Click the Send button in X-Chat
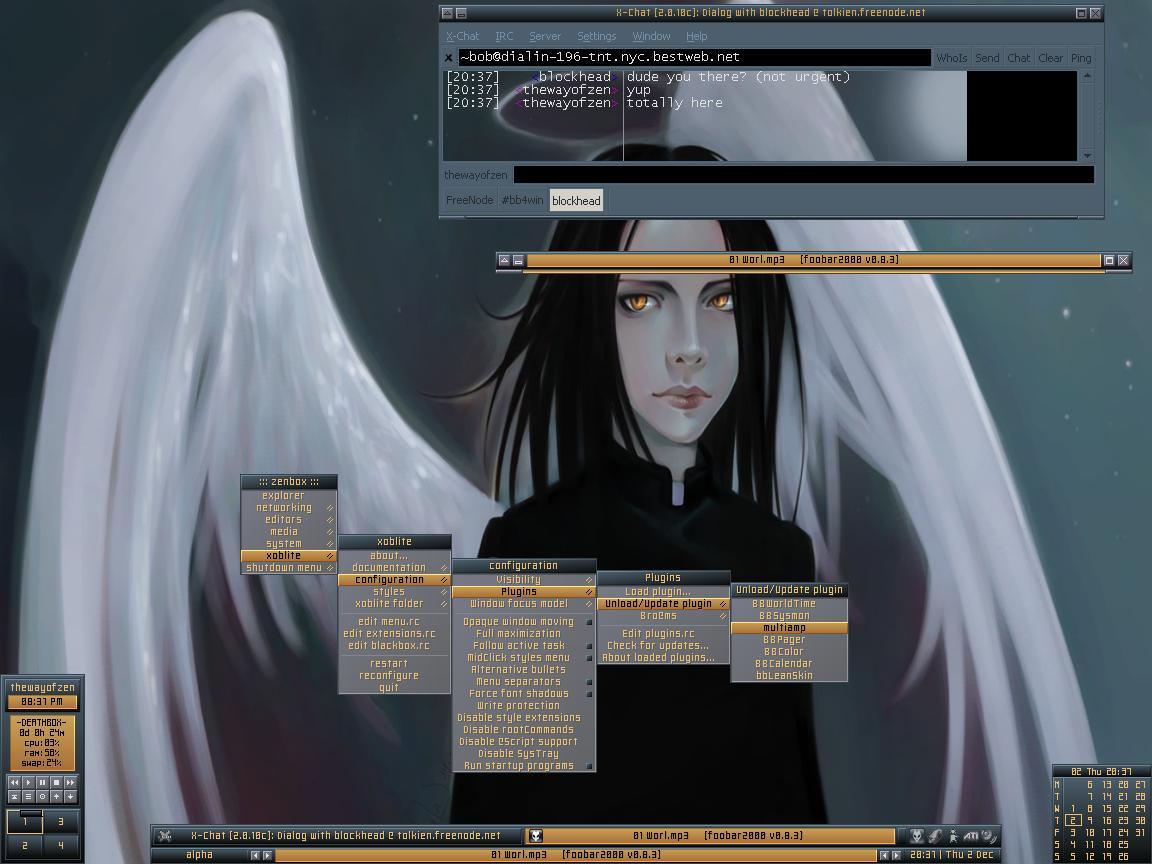 click(987, 58)
